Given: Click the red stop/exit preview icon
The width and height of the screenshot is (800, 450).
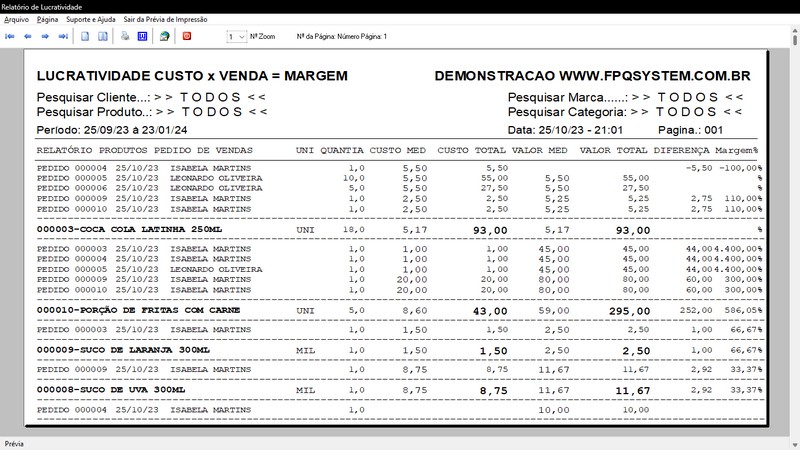Looking at the screenshot, I should coord(187,36).
